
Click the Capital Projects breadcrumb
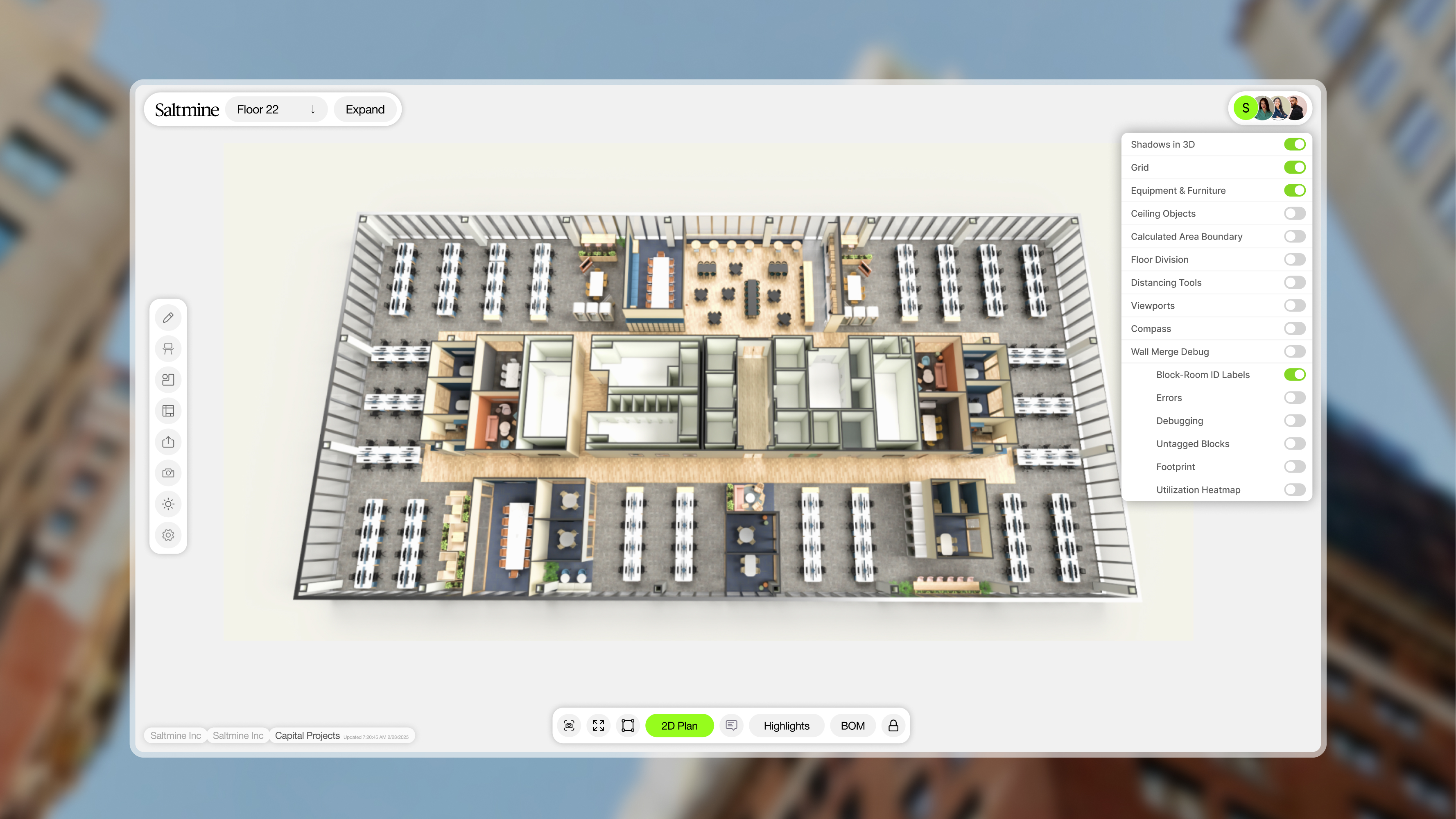(307, 735)
